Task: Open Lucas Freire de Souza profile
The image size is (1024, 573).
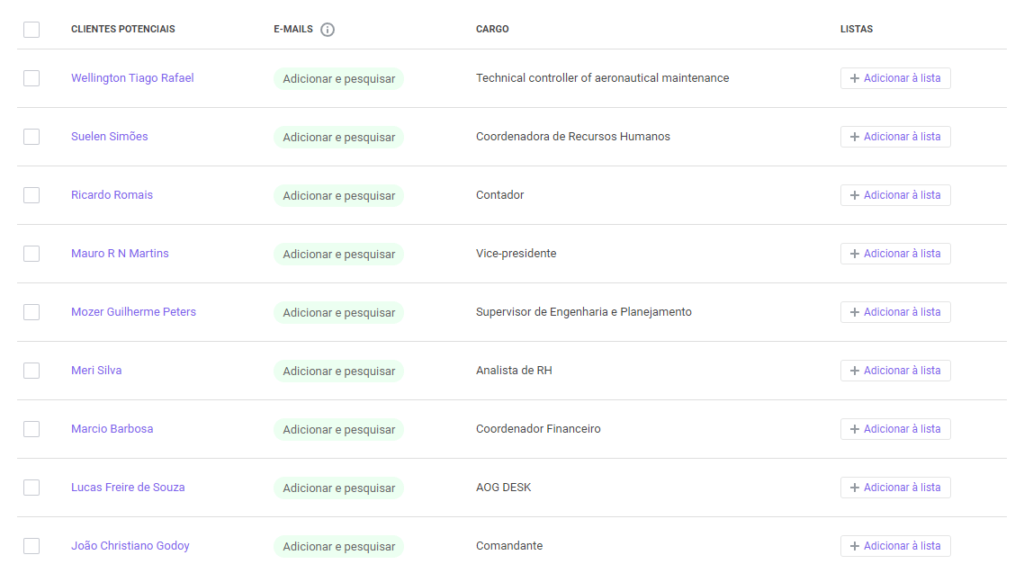Action: click(x=128, y=487)
